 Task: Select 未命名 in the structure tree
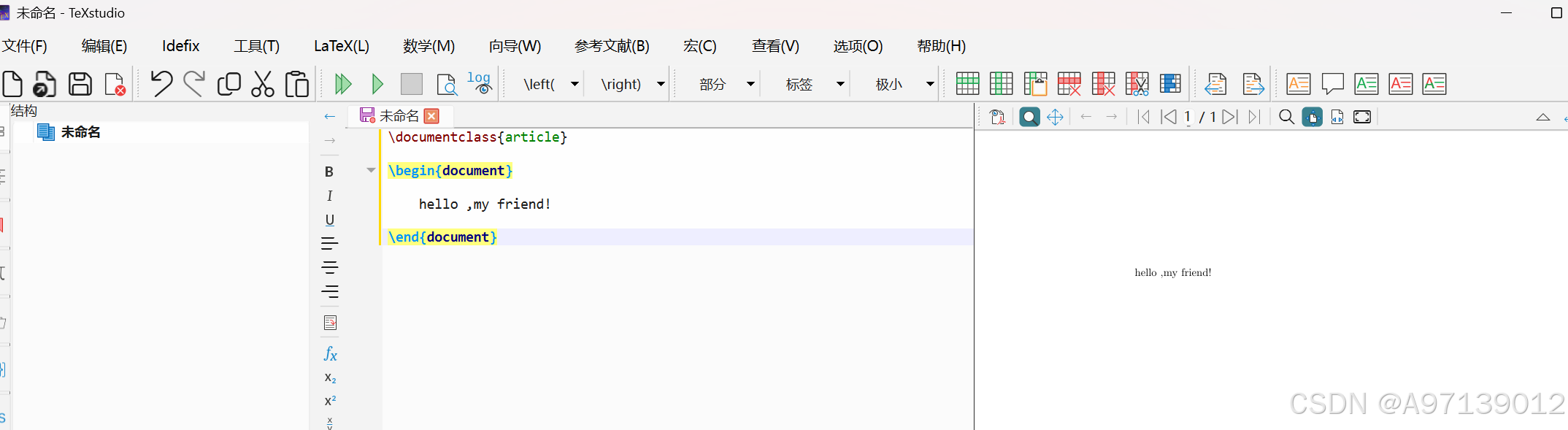(80, 132)
